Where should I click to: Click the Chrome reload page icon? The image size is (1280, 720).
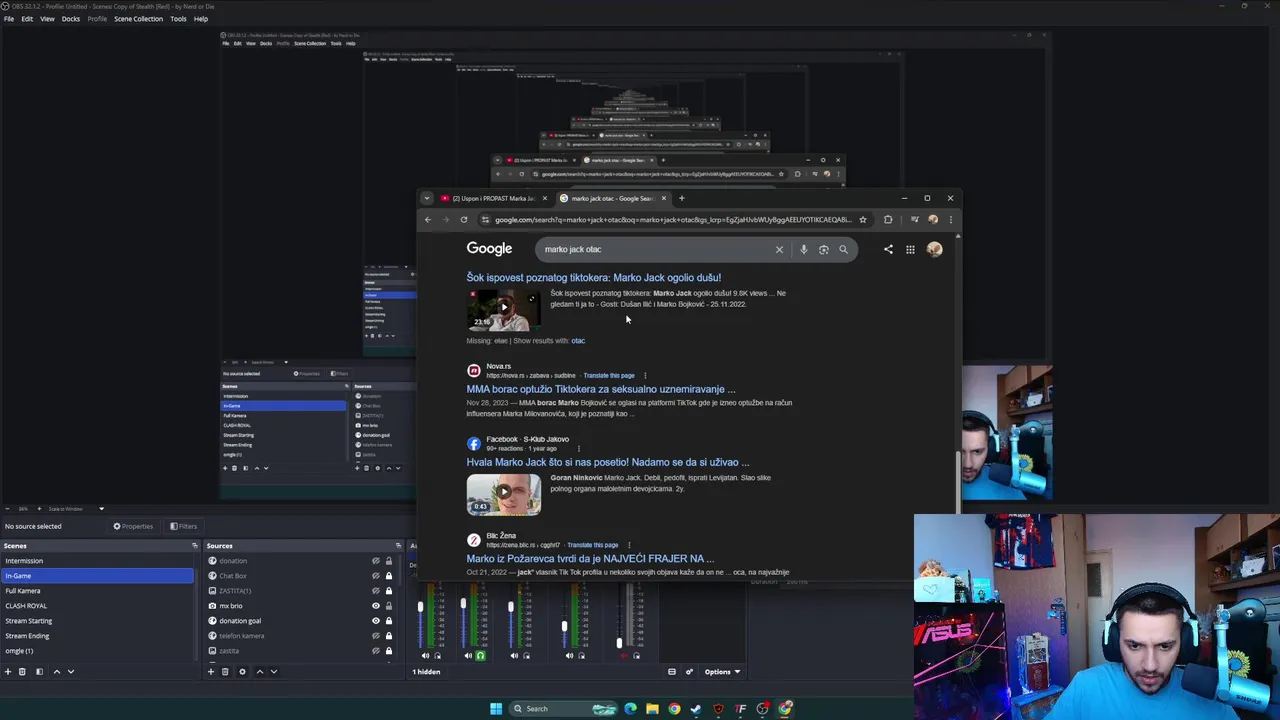tap(464, 220)
